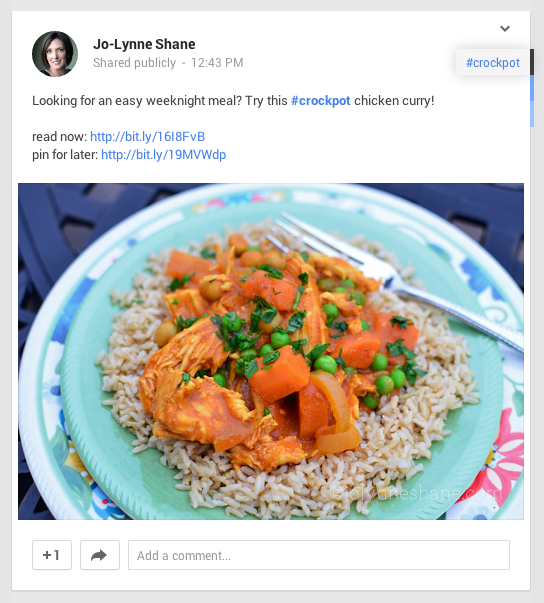Click the jolynneshane.com watermark on photo
544x603 pixels.
pyautogui.click(x=417, y=493)
